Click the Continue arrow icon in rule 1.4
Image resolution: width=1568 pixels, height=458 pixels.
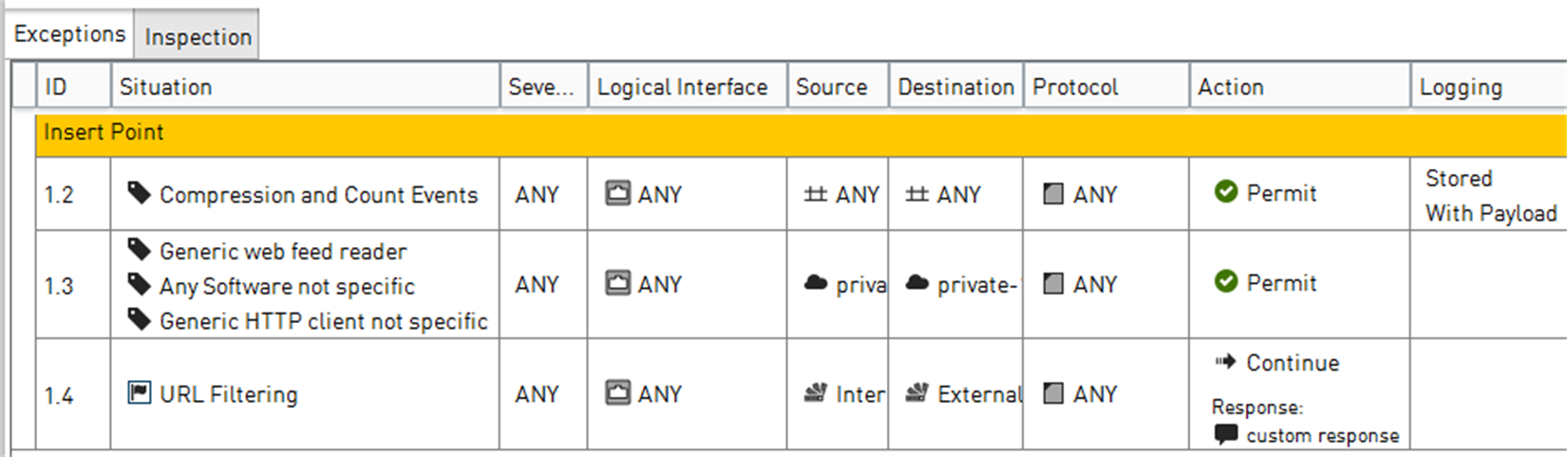point(1225,362)
